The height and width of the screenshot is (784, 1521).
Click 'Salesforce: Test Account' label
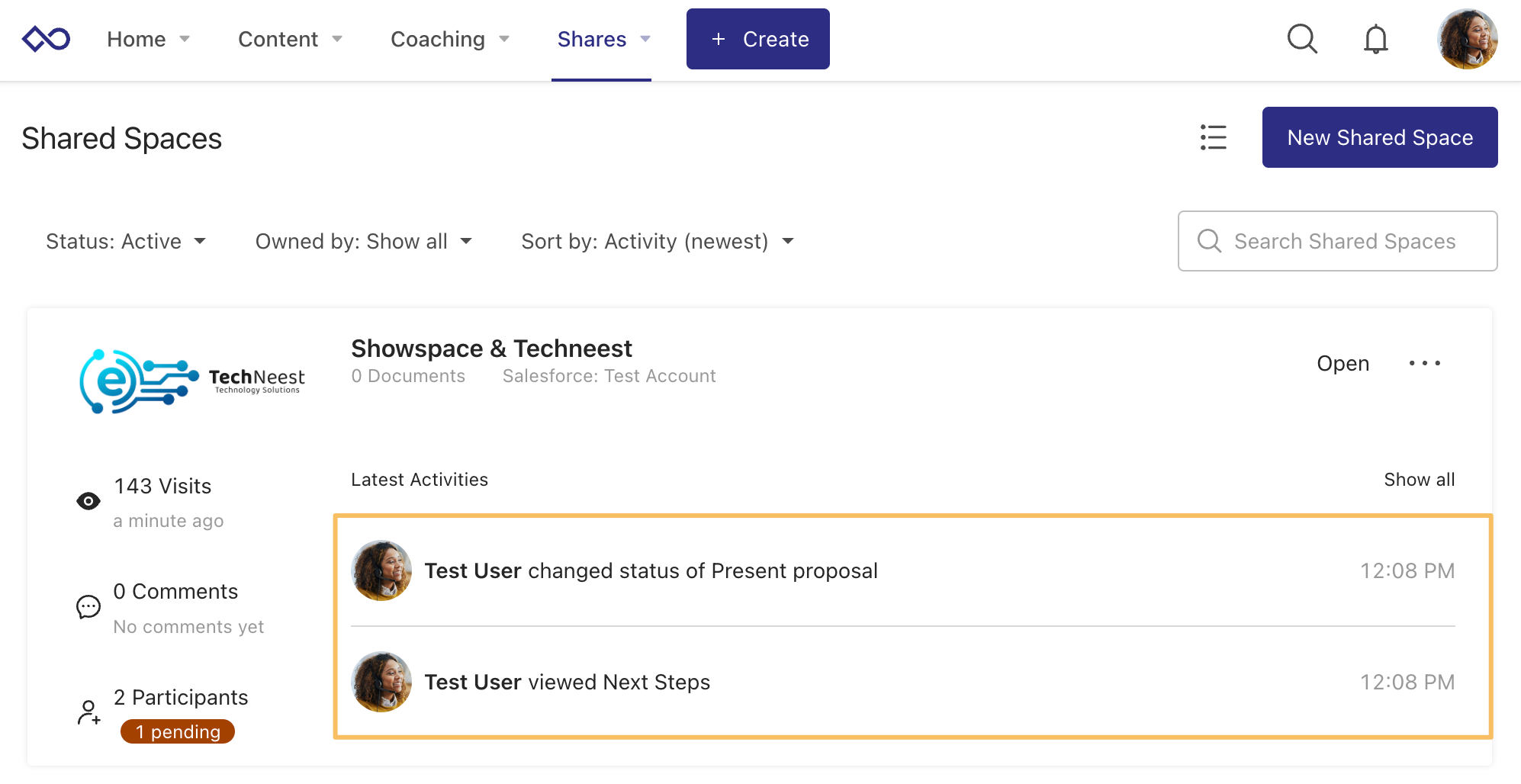click(x=609, y=376)
